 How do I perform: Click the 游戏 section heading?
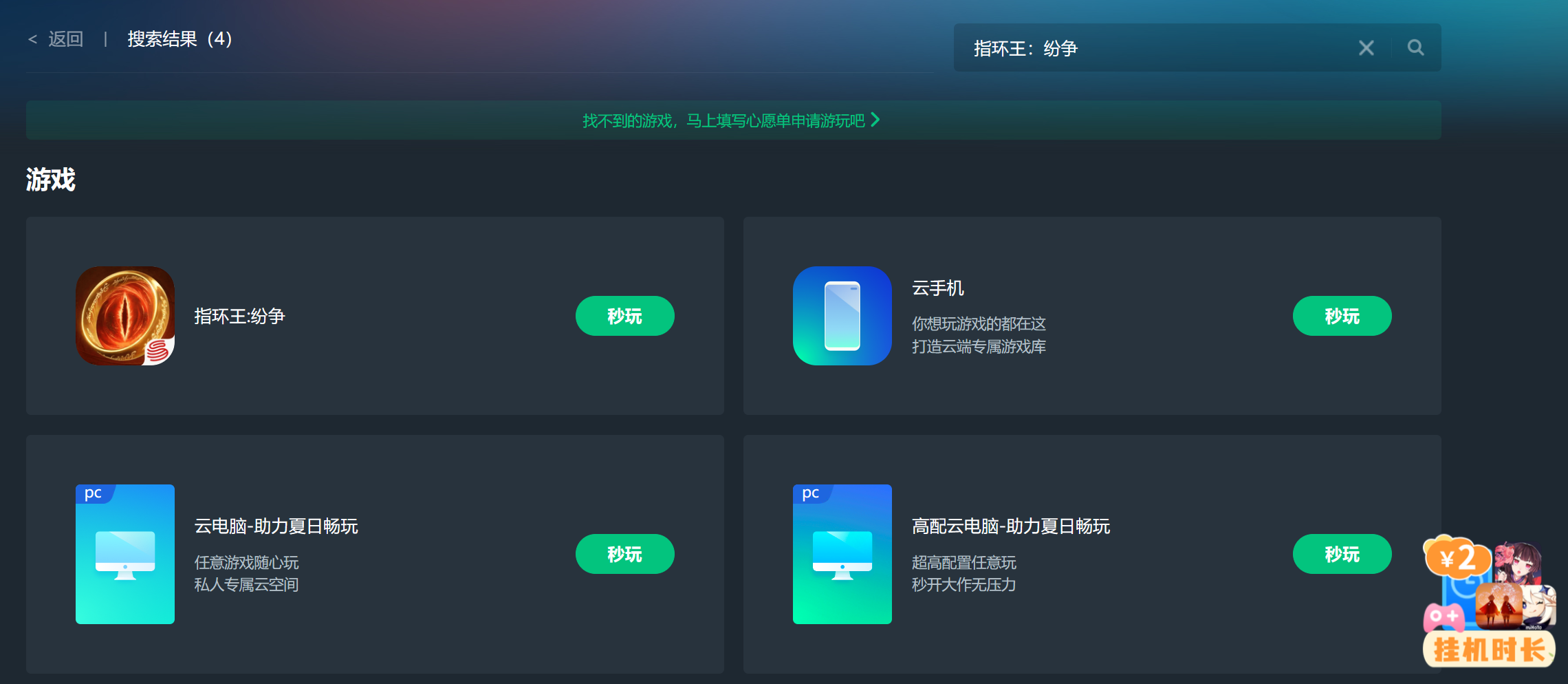pos(51,180)
